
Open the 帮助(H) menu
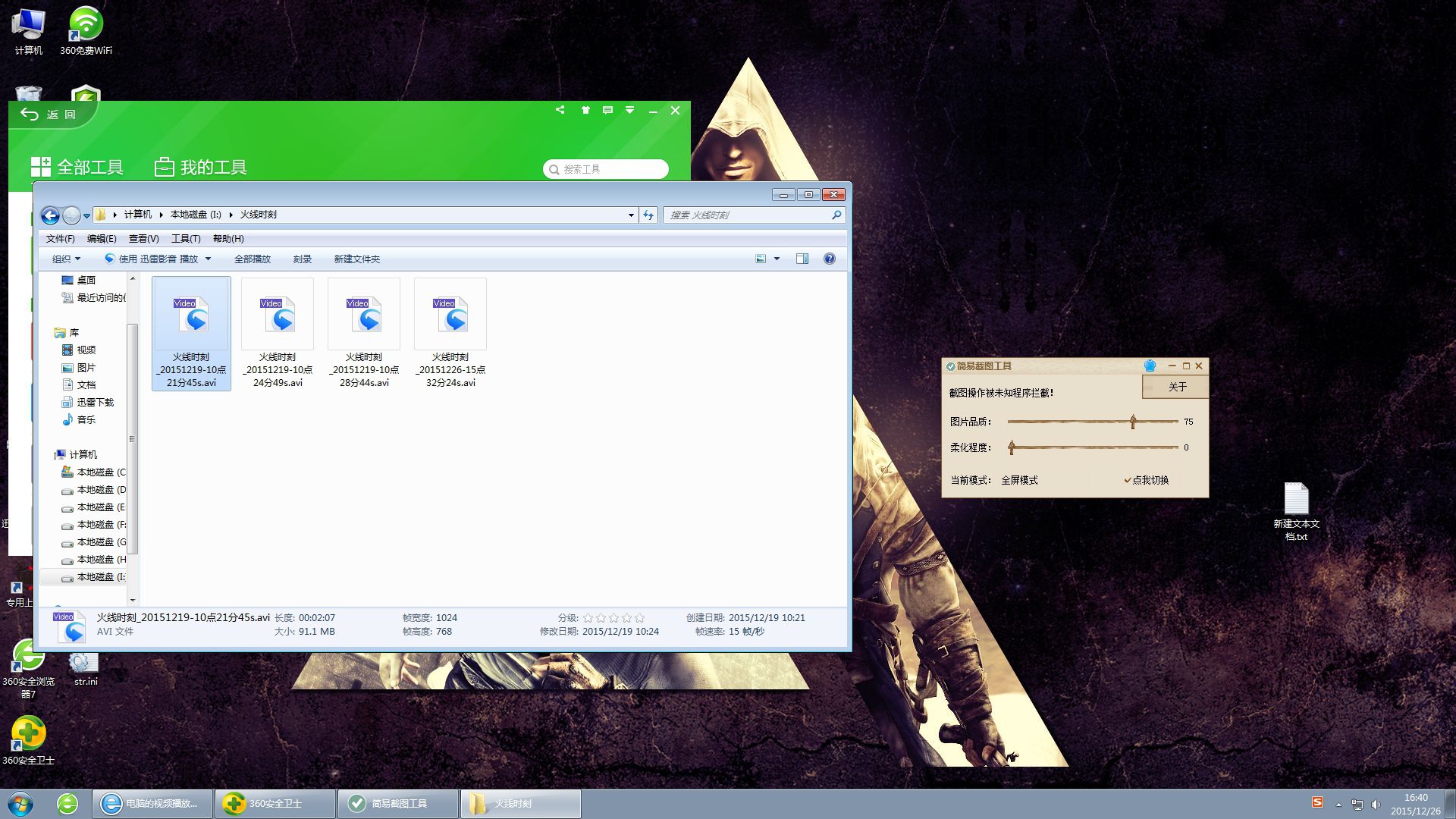(x=228, y=239)
